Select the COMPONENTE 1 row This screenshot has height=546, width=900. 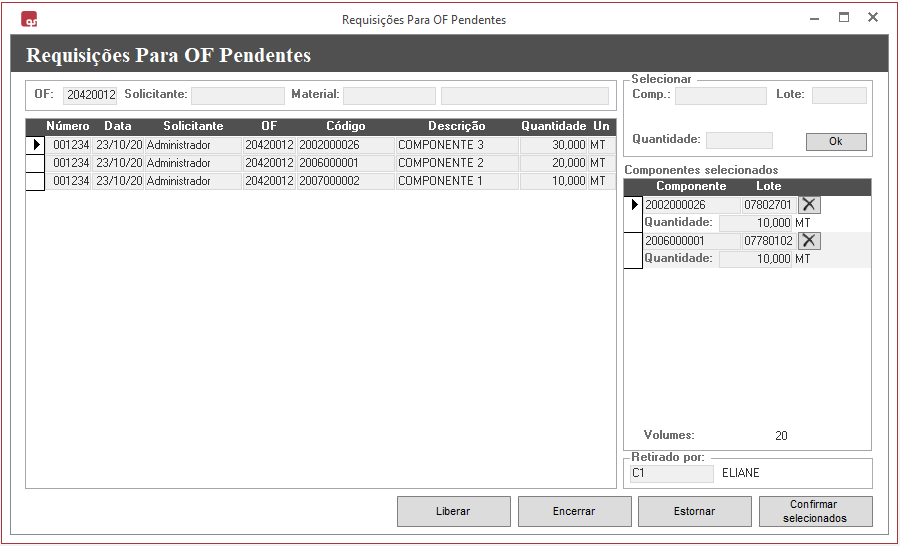(455, 181)
